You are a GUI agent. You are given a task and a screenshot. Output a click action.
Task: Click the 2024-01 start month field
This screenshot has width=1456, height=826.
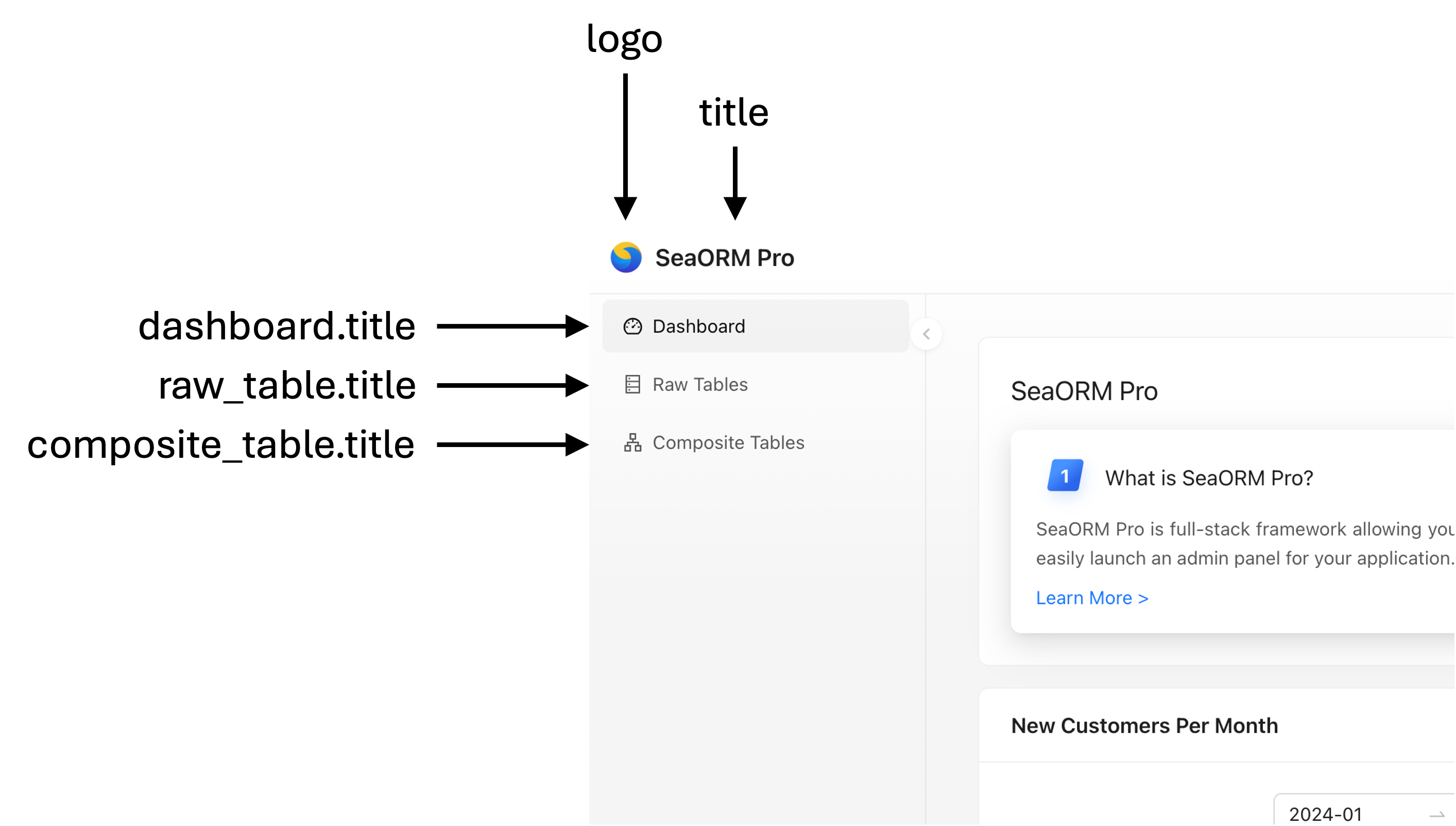(x=1325, y=814)
